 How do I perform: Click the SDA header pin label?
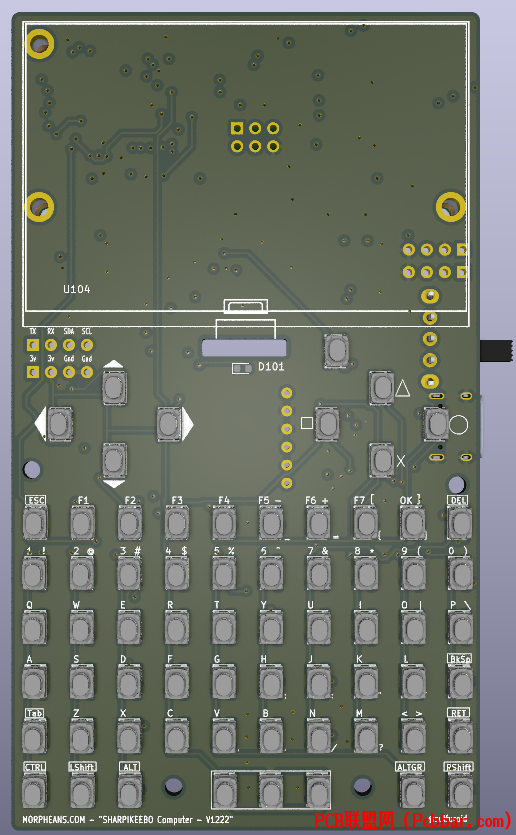click(x=69, y=331)
